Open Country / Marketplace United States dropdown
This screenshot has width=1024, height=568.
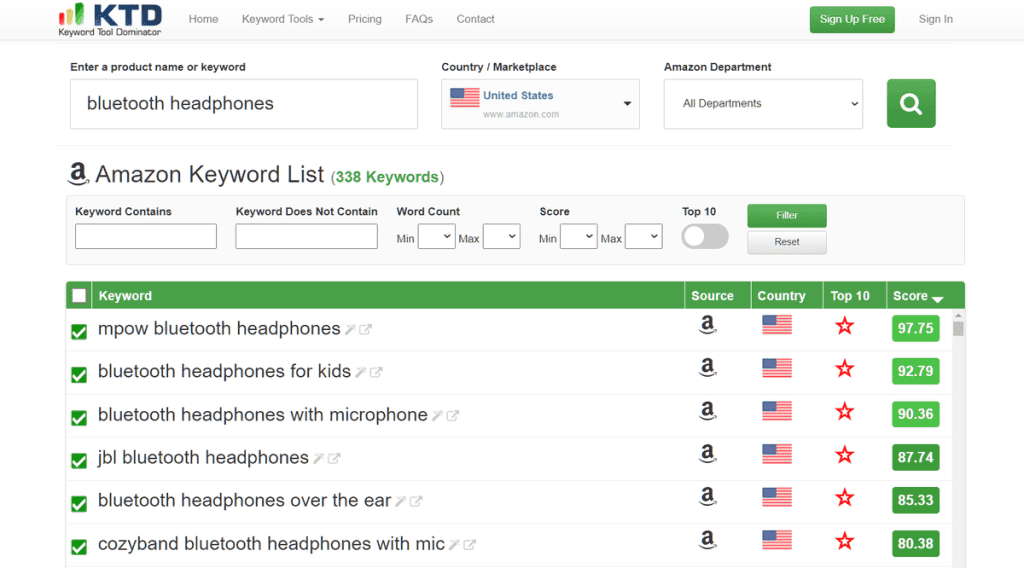tap(540, 104)
